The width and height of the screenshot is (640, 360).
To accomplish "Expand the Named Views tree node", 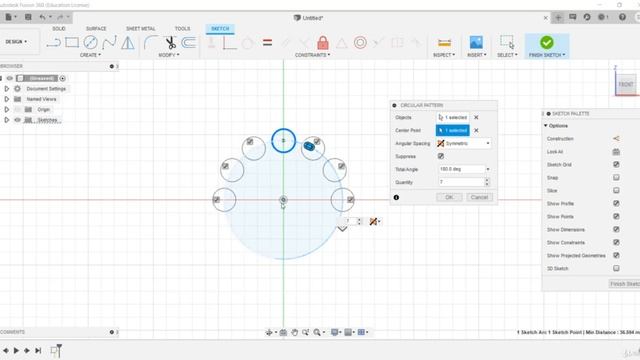I will click(7, 99).
